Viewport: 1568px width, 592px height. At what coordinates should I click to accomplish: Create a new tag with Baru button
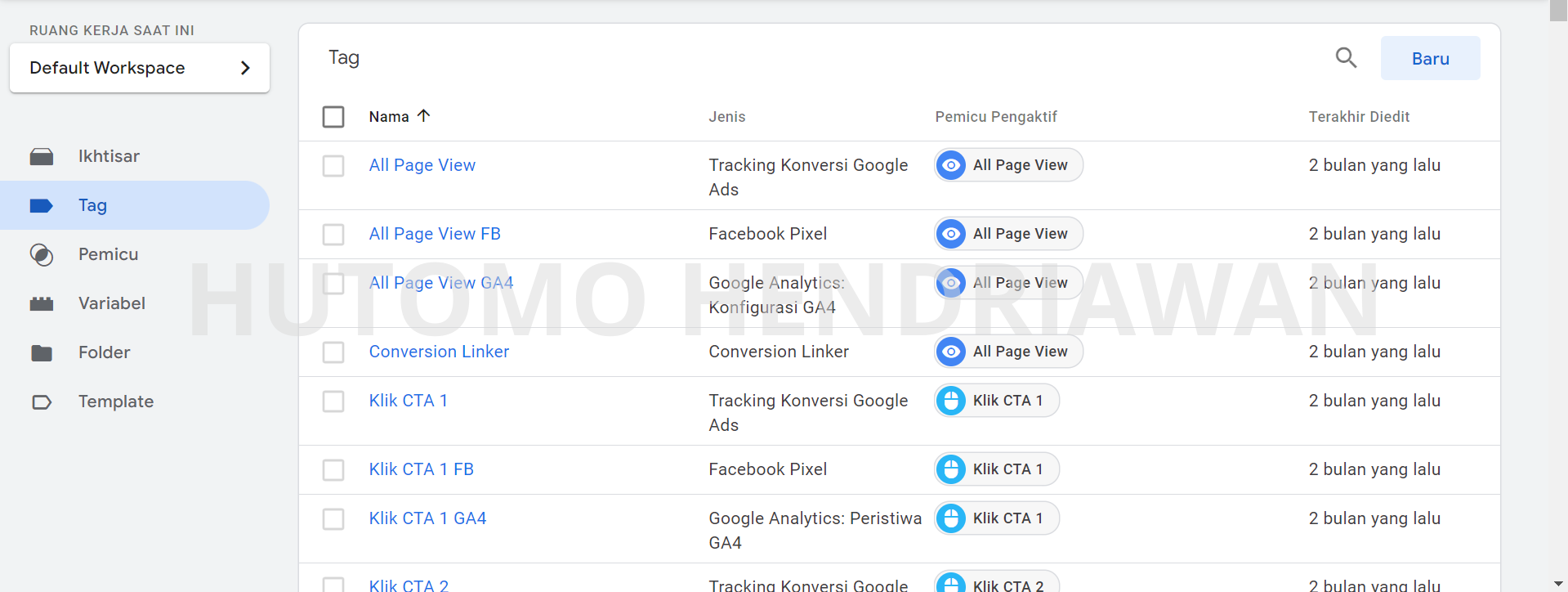[x=1430, y=58]
